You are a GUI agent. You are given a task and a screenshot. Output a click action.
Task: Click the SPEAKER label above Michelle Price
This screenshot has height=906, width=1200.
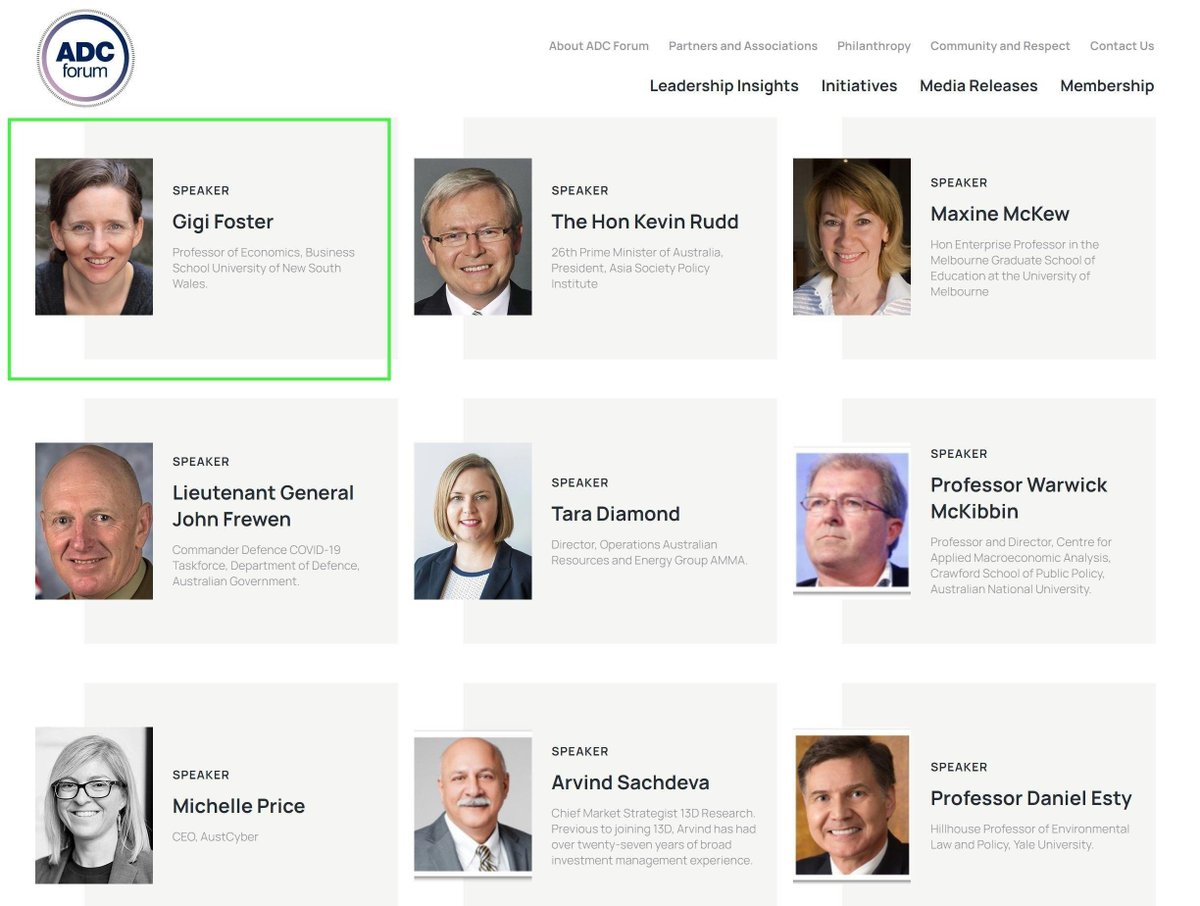pos(201,775)
